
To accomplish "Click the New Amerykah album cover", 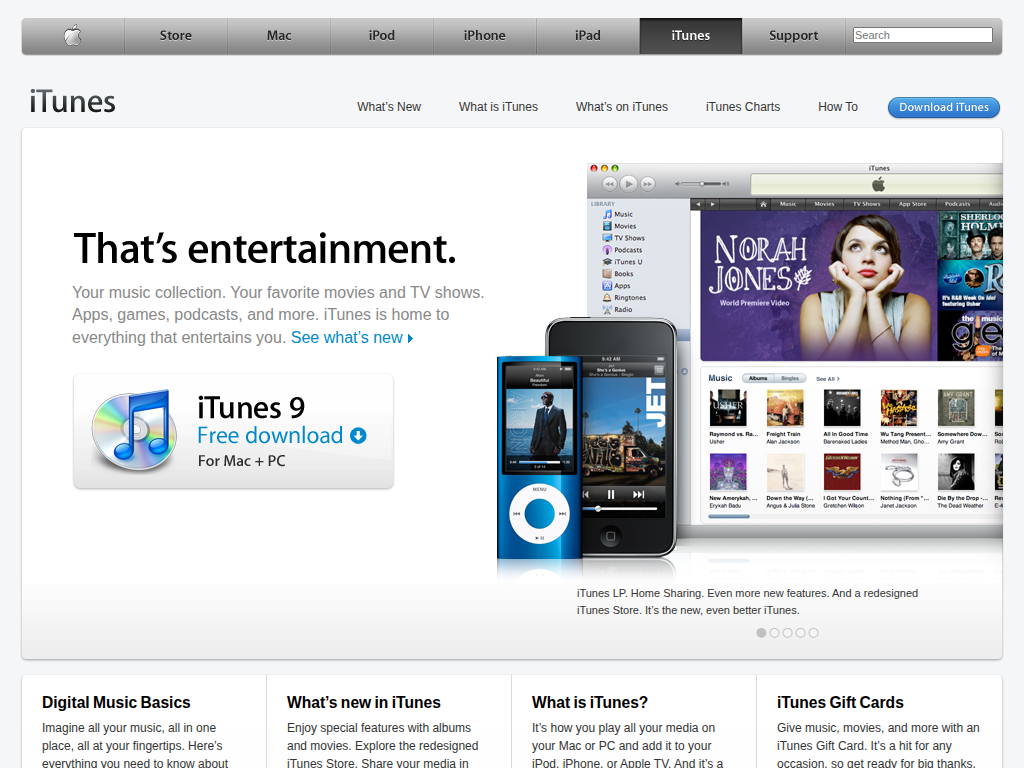I will click(728, 472).
